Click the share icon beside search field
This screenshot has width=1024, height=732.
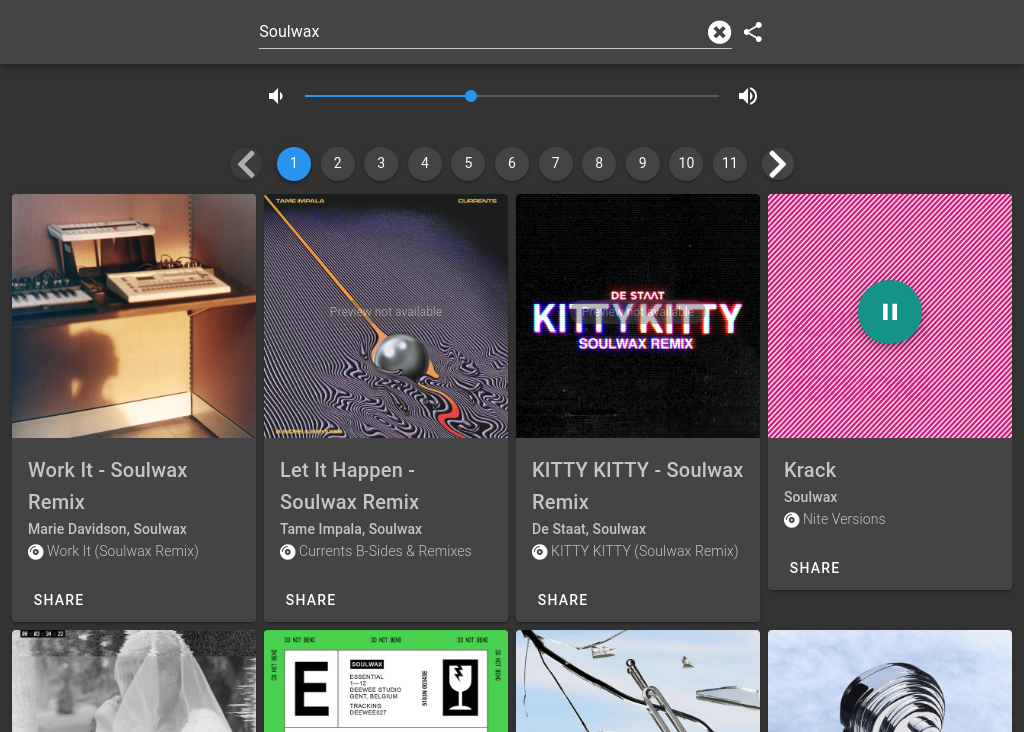click(753, 32)
